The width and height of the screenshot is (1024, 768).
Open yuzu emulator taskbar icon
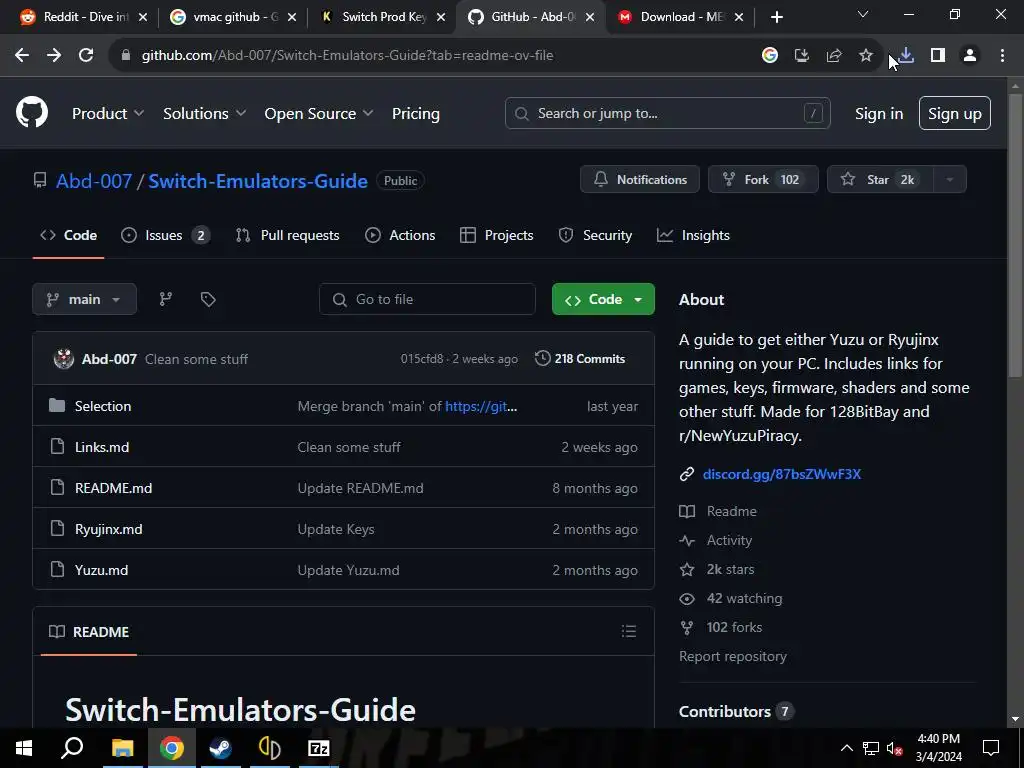[x=269, y=748]
